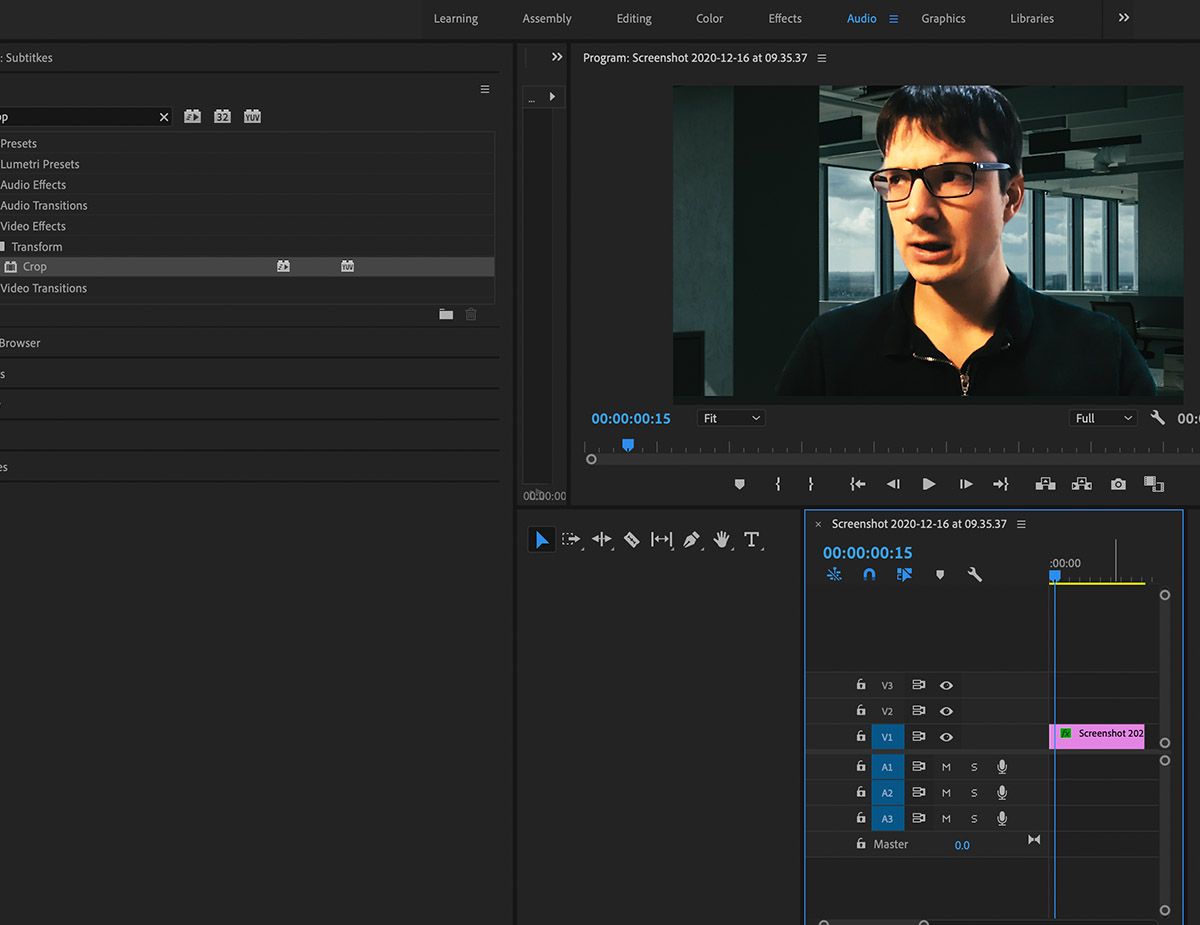This screenshot has height=925, width=1200.
Task: Click the Add Marker button in Program Monitor
Action: coord(740,484)
